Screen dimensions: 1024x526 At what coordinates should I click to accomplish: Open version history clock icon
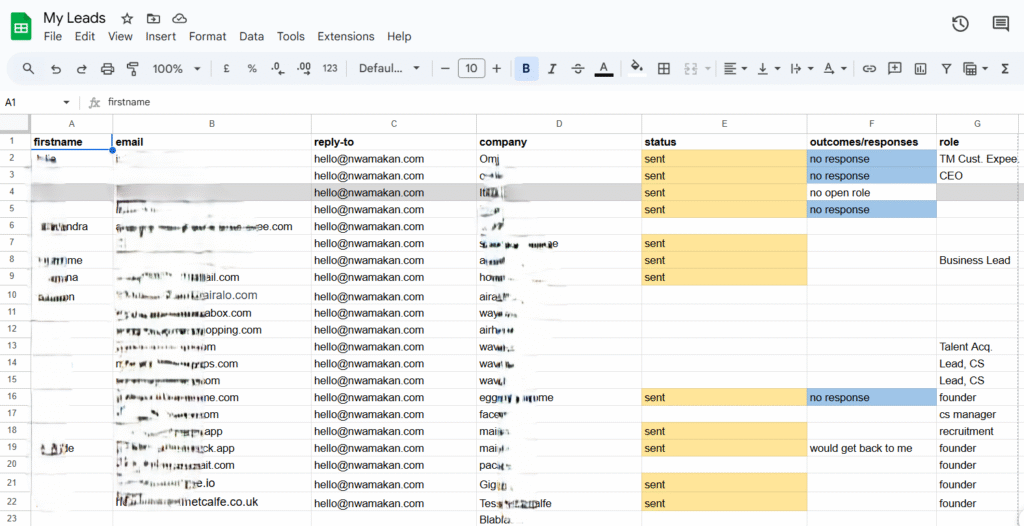coord(960,24)
